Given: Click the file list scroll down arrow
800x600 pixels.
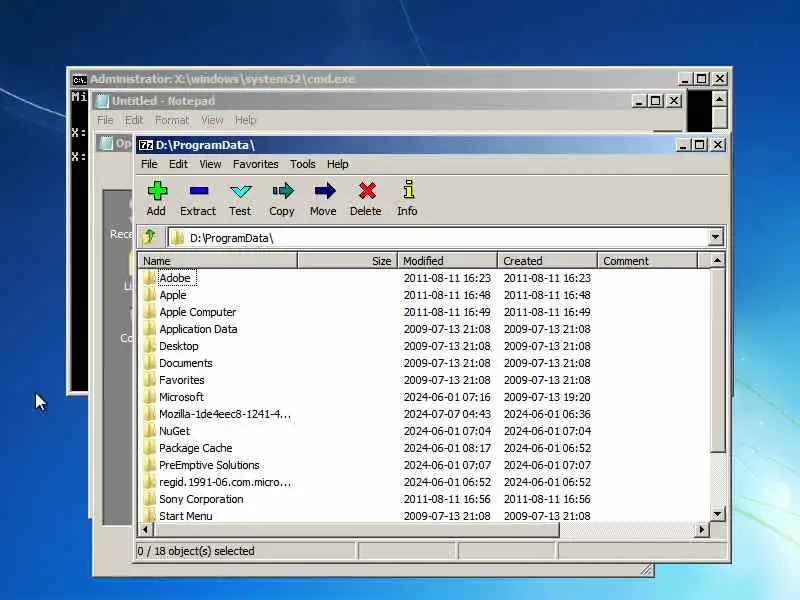Looking at the screenshot, I should pyautogui.click(x=717, y=514).
